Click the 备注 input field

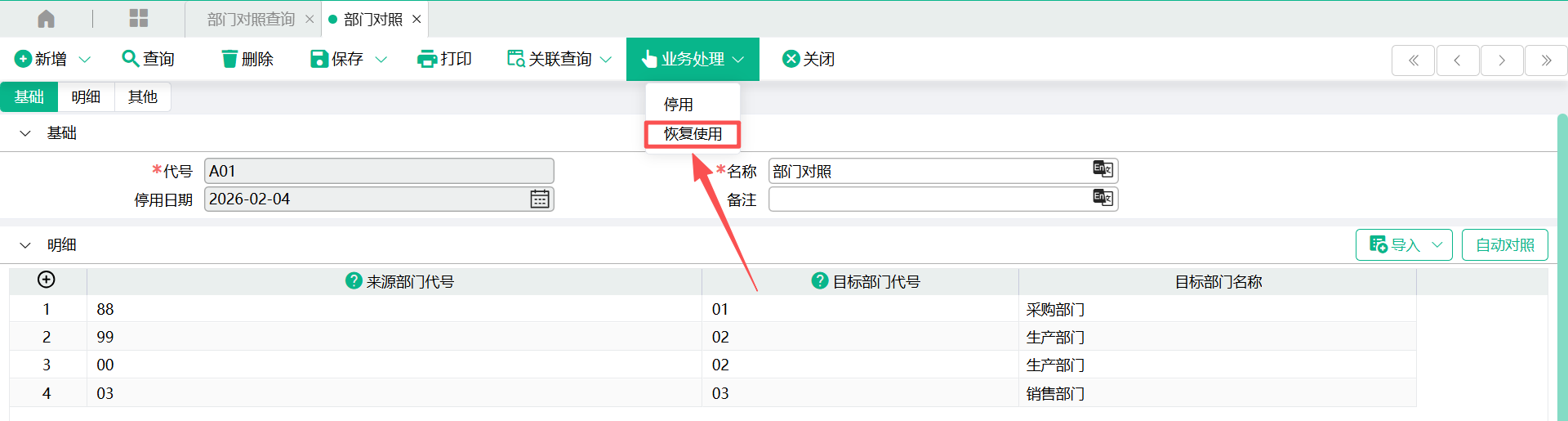(929, 199)
